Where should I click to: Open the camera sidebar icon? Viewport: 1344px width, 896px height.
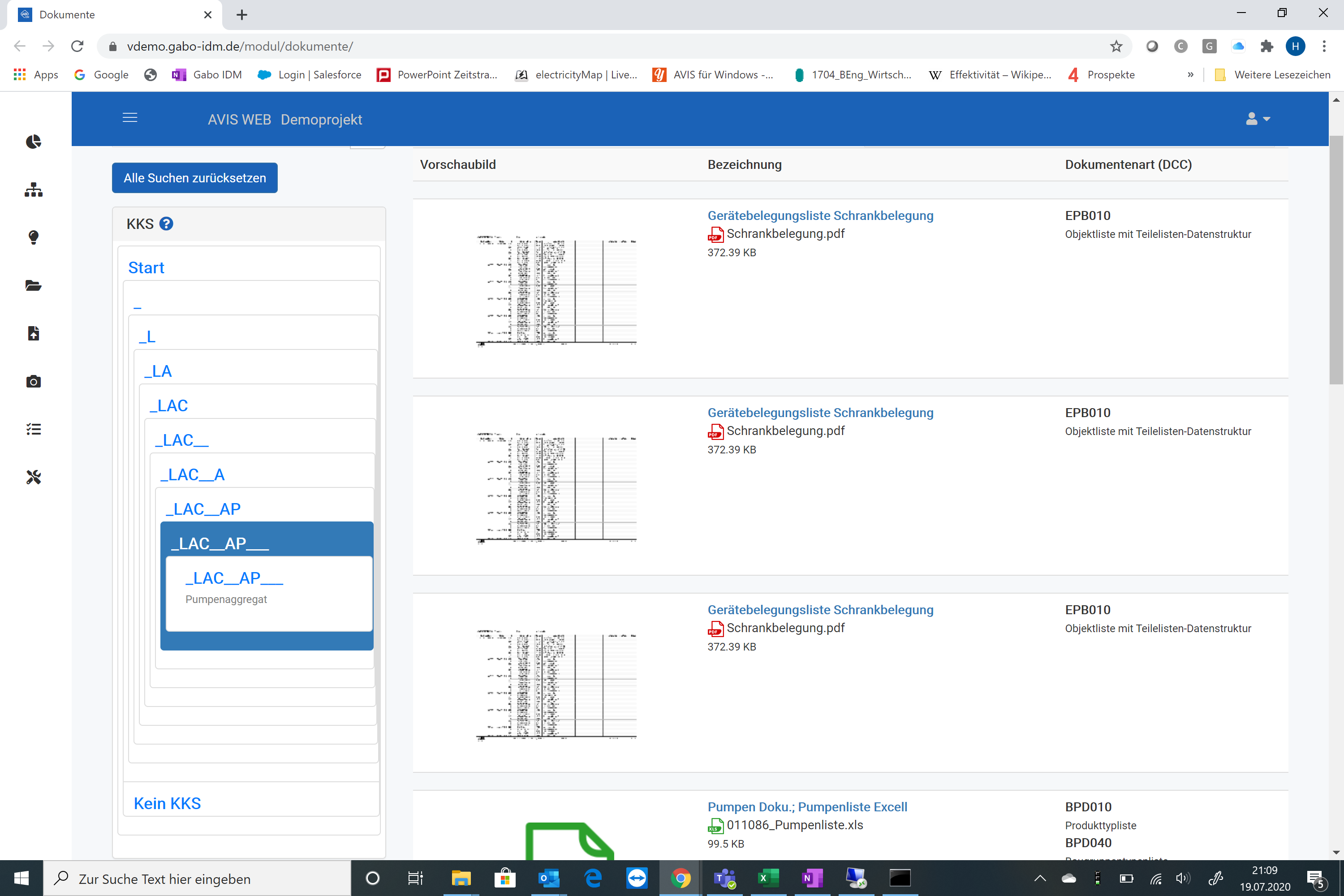34,381
